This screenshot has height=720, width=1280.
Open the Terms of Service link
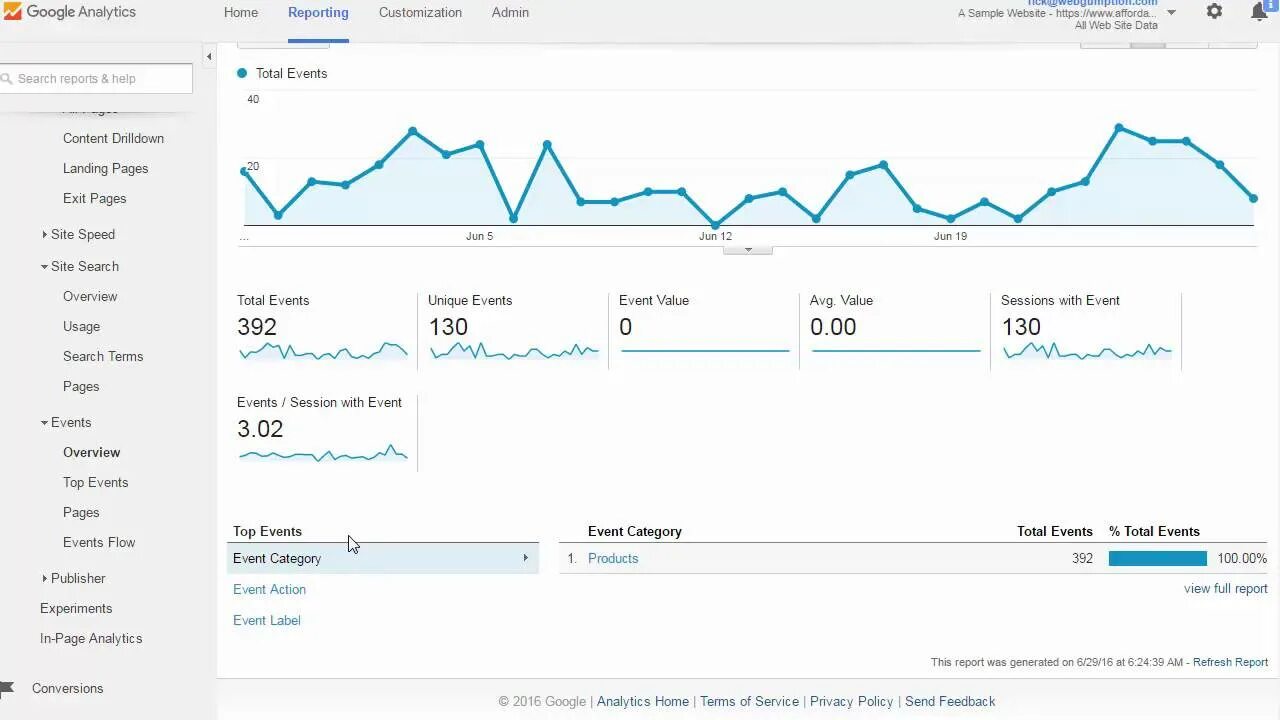pyautogui.click(x=749, y=701)
